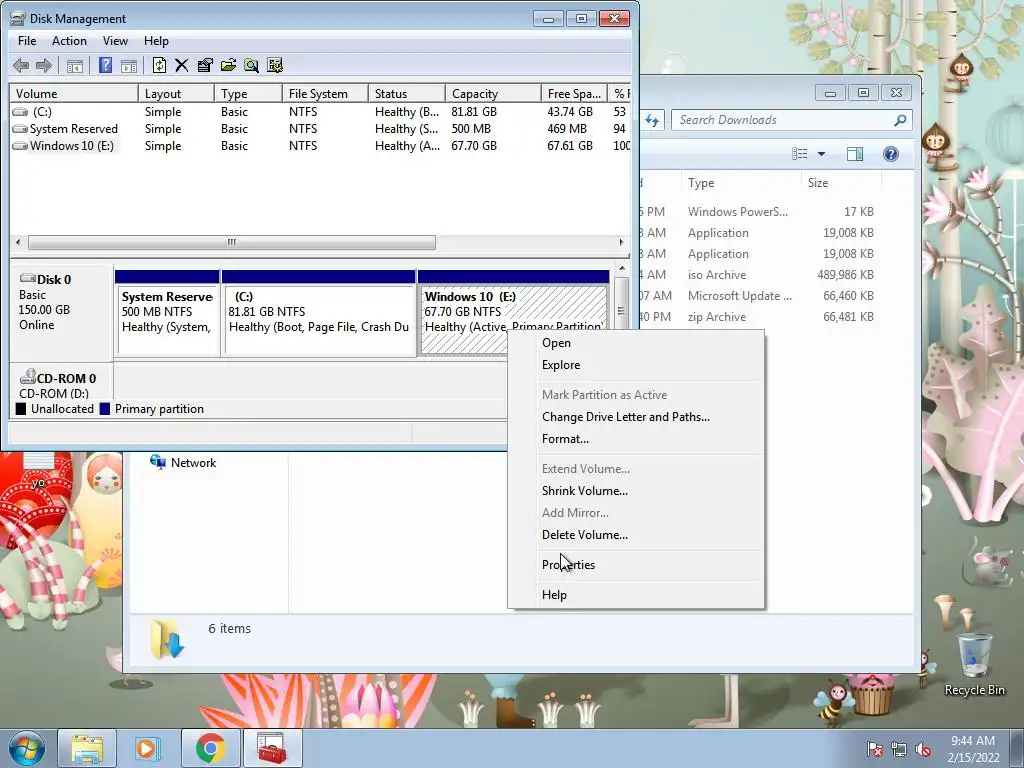Click the Start orb on the taskbar
Image resolution: width=1024 pixels, height=768 pixels.
point(27,748)
